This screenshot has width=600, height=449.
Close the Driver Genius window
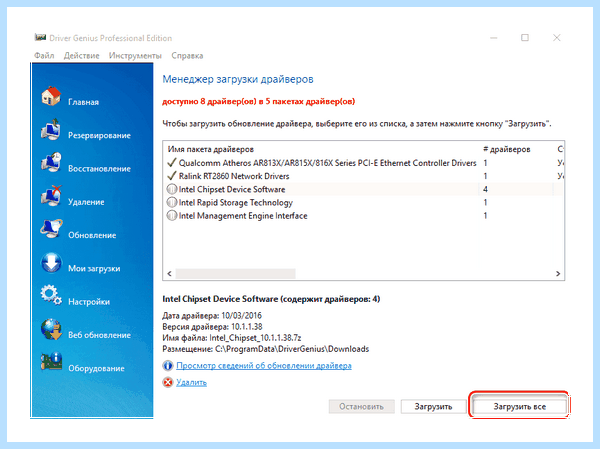pos(557,38)
